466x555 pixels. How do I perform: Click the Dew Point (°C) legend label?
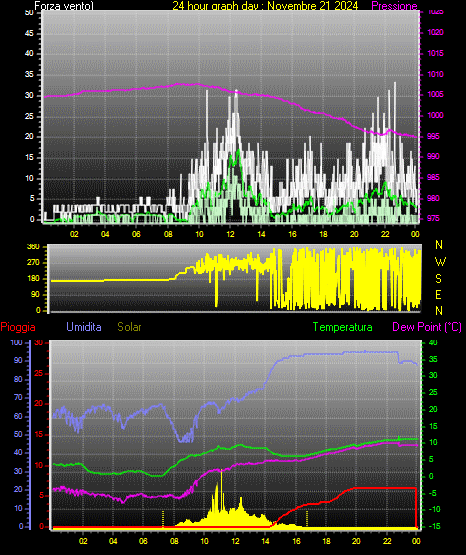pos(427,327)
